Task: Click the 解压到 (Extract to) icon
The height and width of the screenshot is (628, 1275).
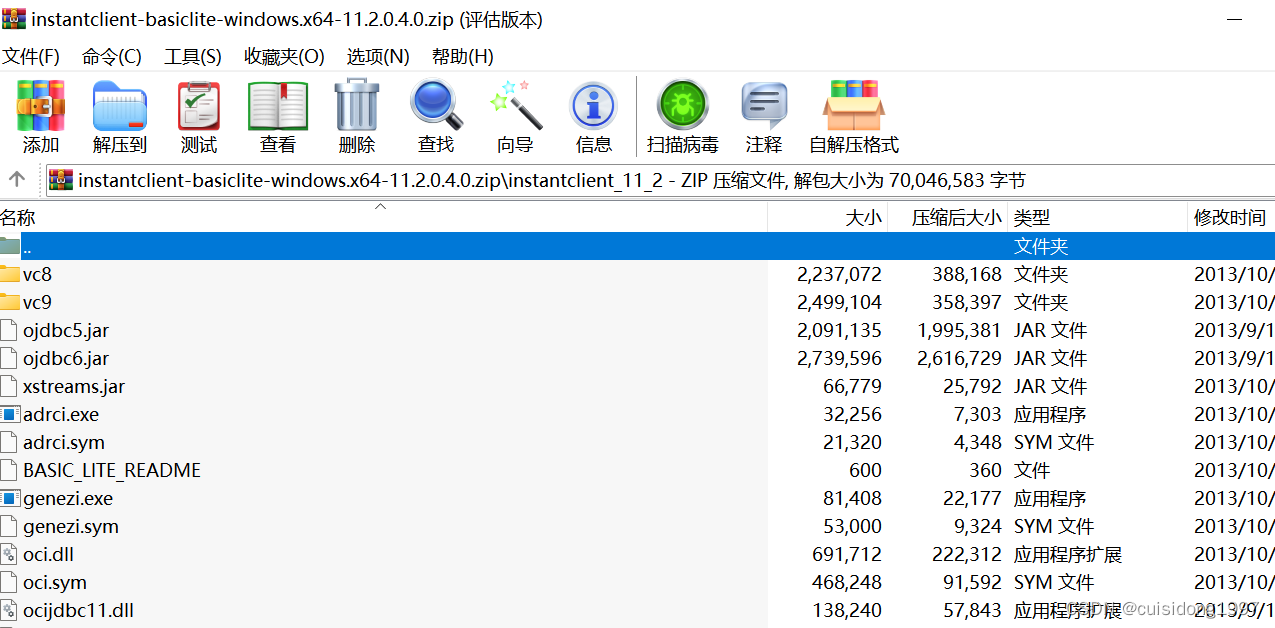Action: (x=120, y=106)
